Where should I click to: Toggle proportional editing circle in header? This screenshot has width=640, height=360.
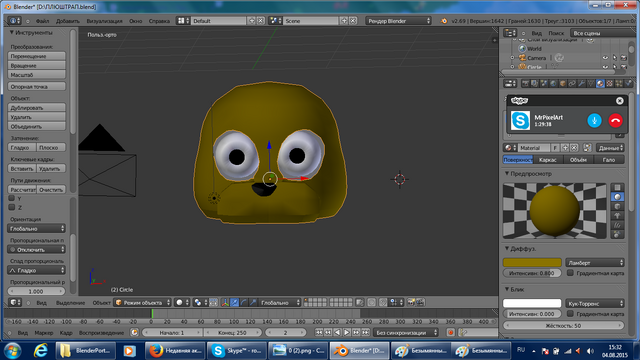[371, 303]
